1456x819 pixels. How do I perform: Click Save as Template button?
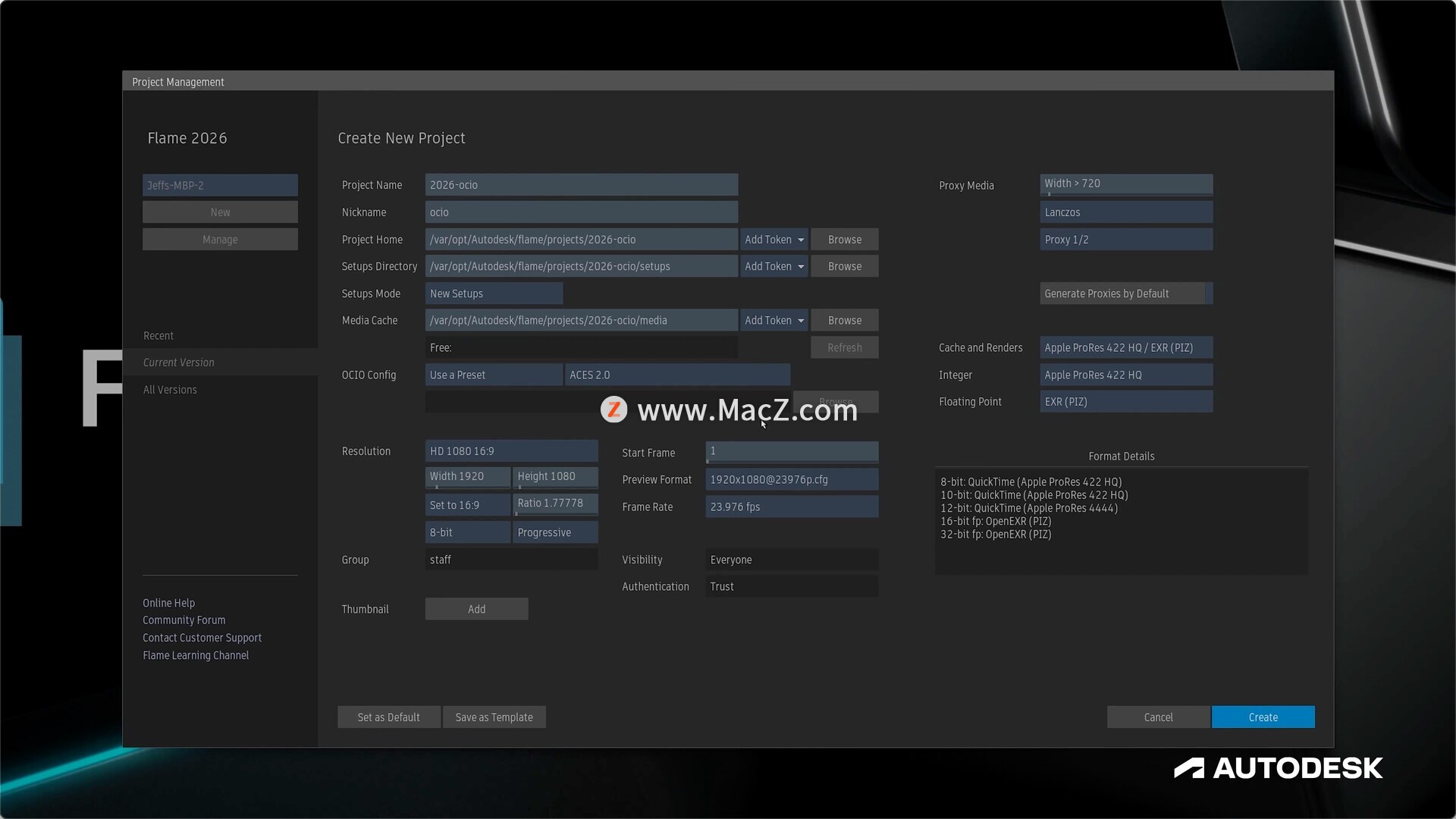pos(494,717)
